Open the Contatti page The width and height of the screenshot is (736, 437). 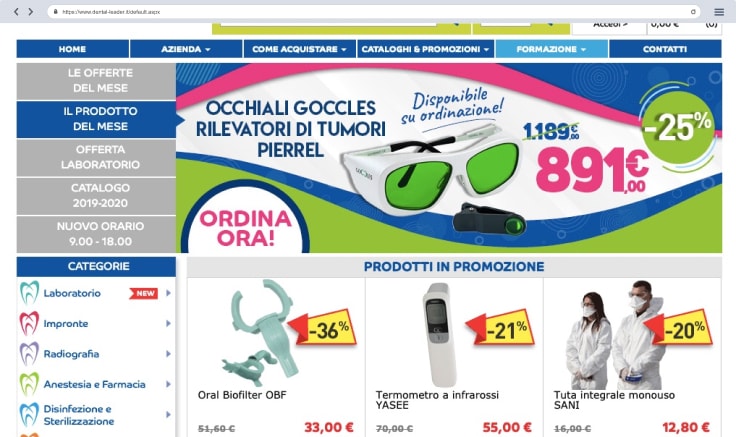click(665, 49)
